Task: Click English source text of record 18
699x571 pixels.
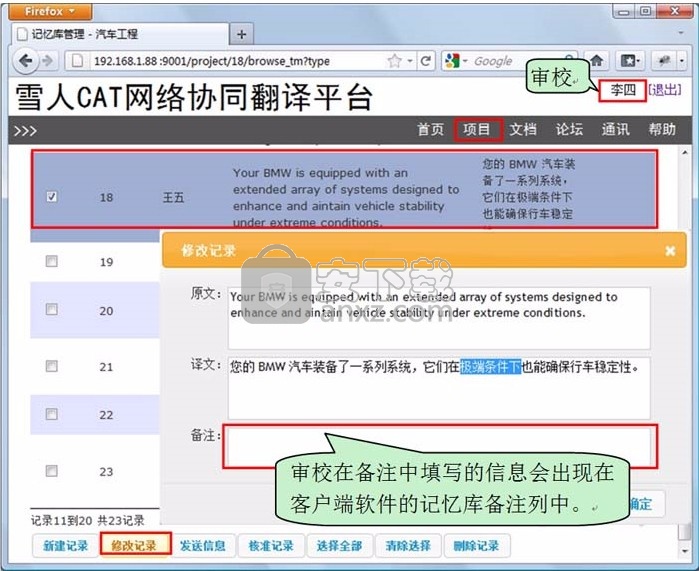Action: [x=346, y=197]
